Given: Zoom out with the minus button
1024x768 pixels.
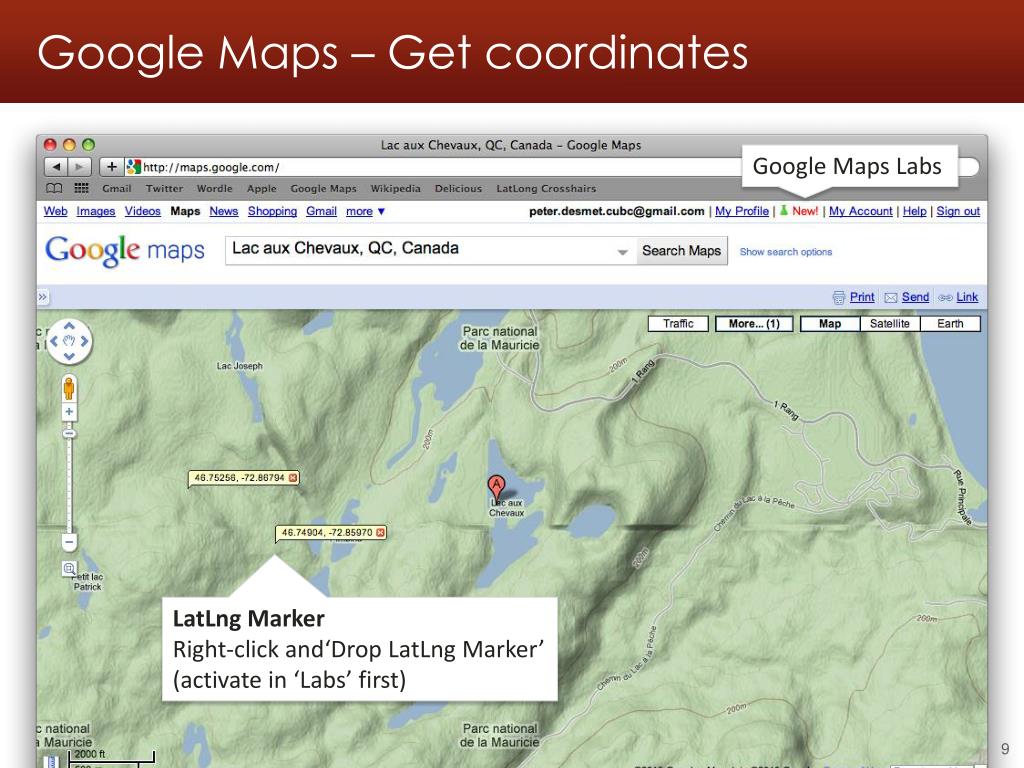Looking at the screenshot, I should 69,541.
